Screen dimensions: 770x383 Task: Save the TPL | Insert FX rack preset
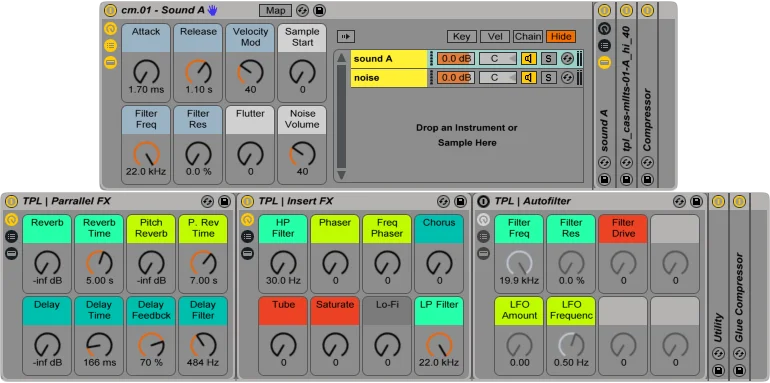[x=460, y=201]
